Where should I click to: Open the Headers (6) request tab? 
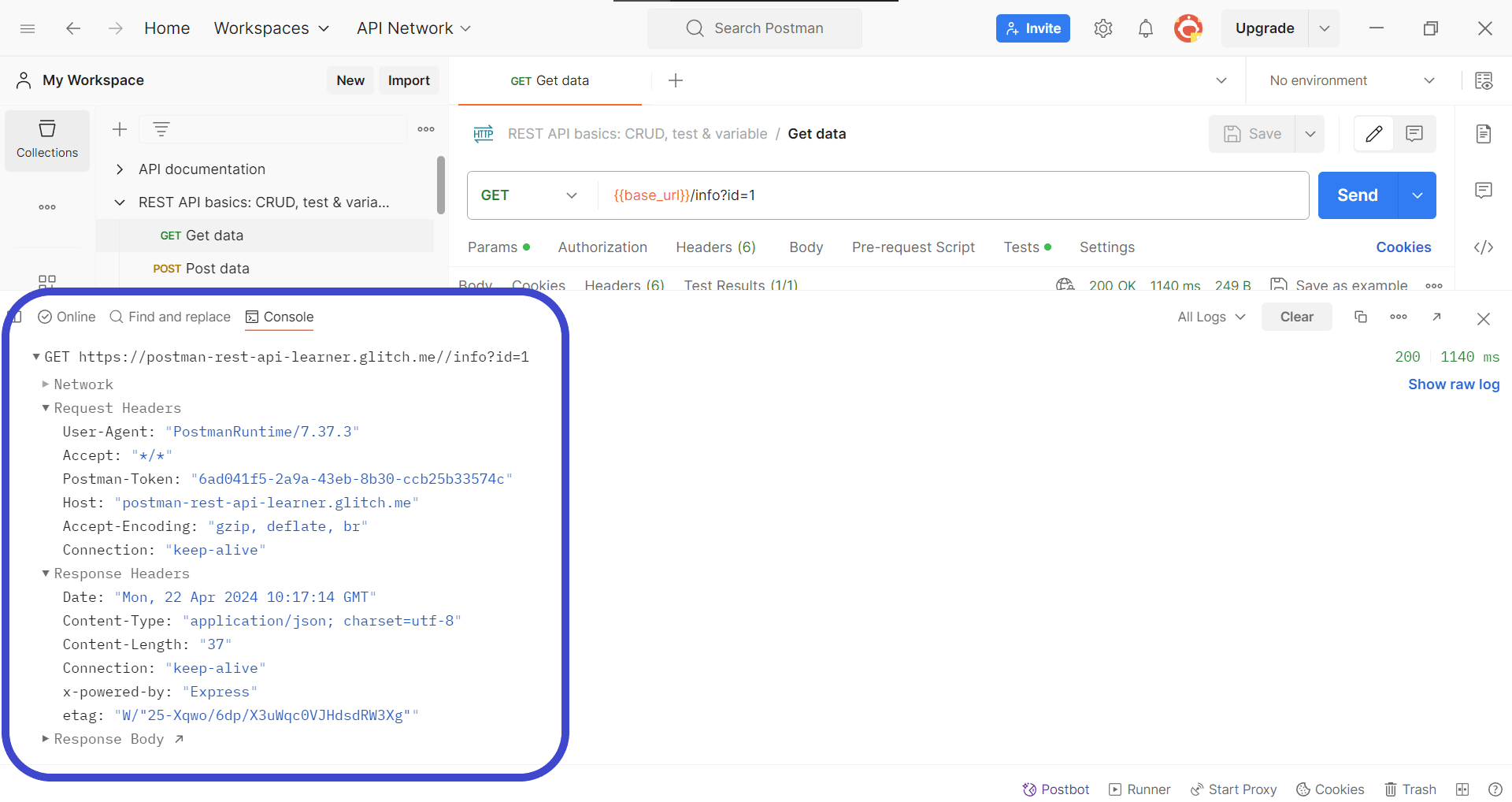coord(716,247)
